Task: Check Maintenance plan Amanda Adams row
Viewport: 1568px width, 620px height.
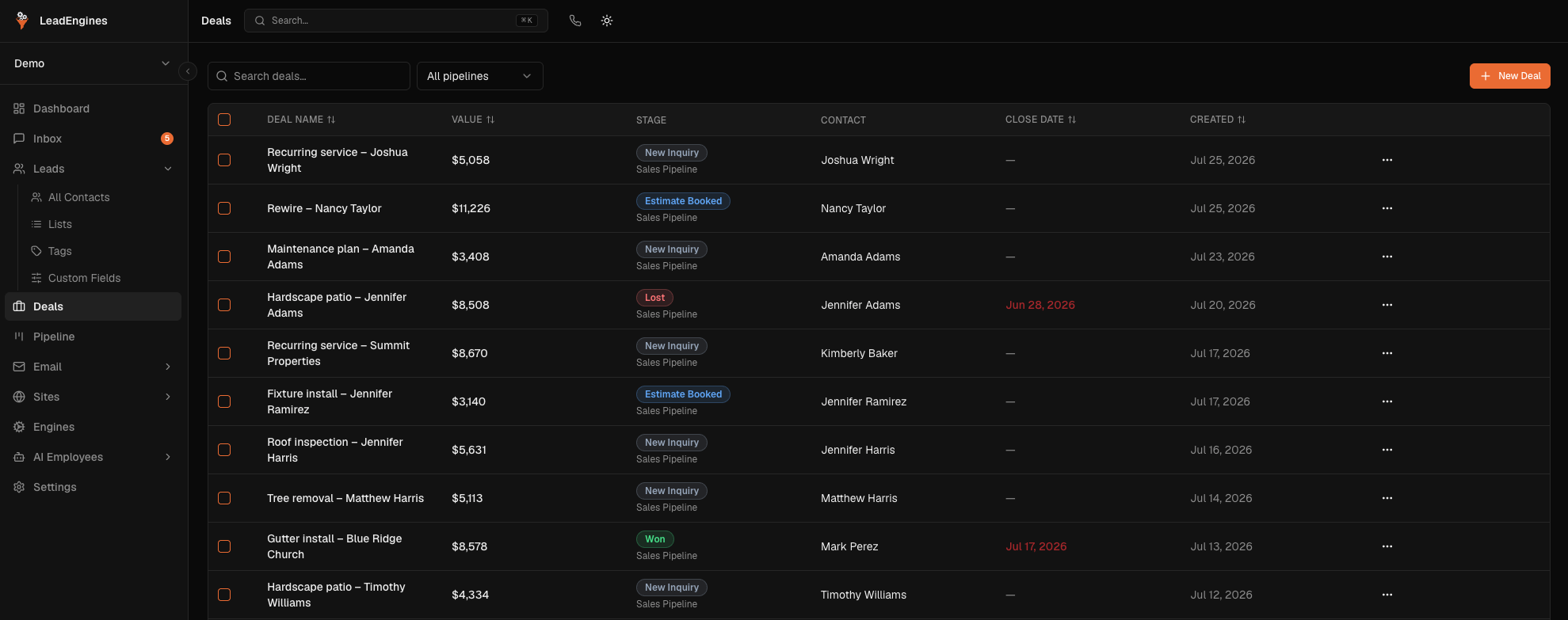Action: click(224, 257)
